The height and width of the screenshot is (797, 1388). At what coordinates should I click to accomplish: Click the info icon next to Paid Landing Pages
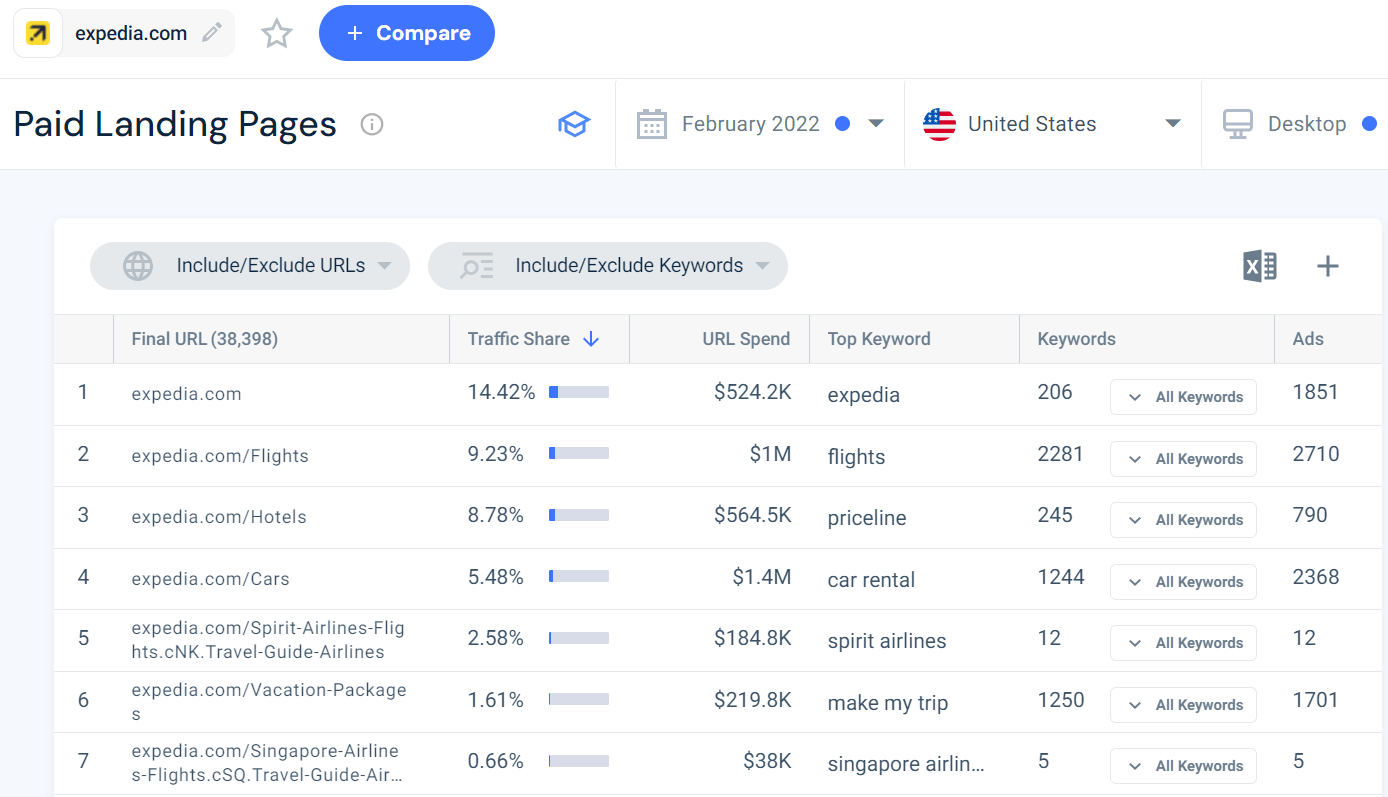[371, 124]
